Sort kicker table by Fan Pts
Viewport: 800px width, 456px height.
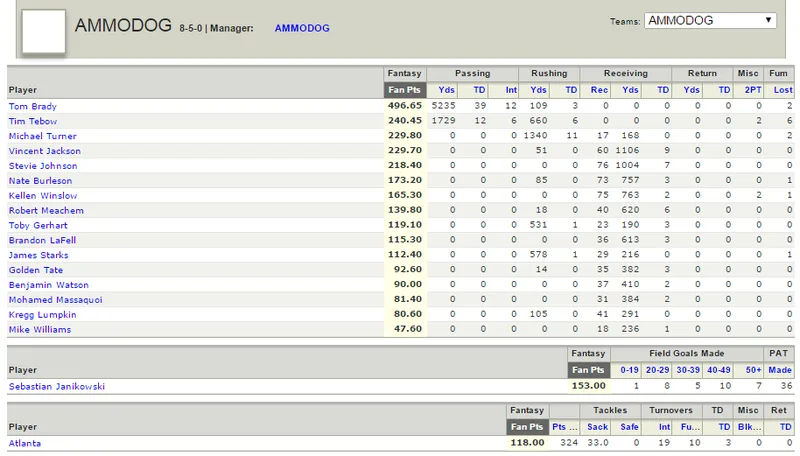pos(588,370)
